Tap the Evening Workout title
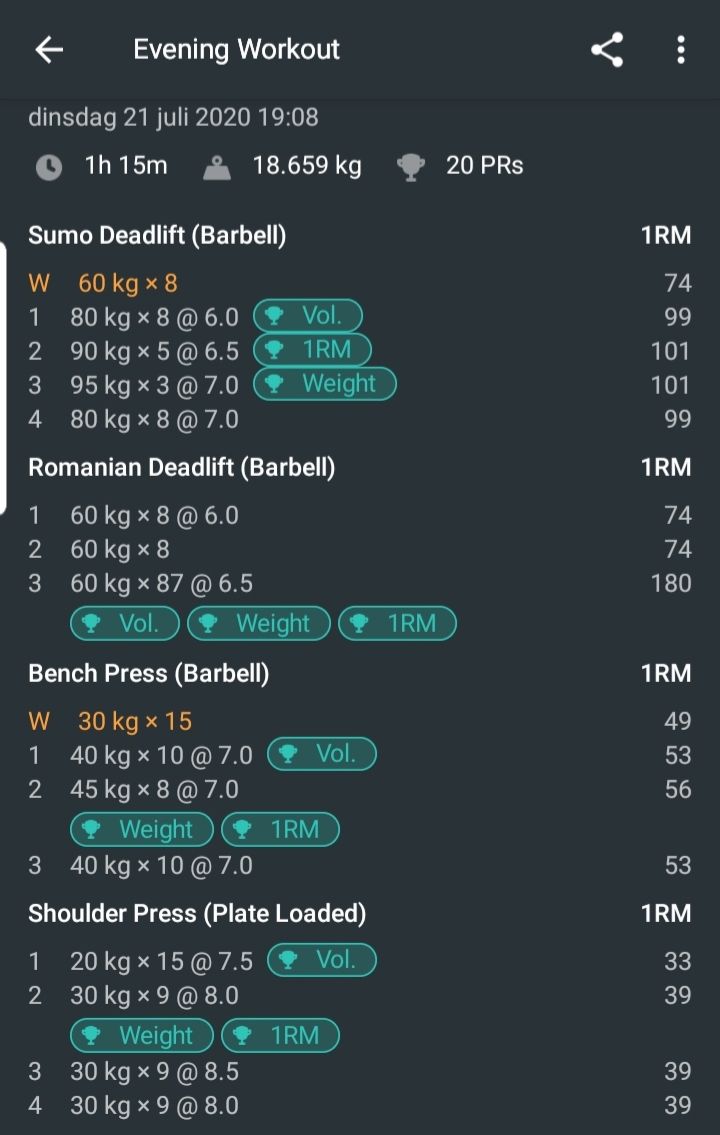Screen dimensions: 720x1135 (236, 49)
